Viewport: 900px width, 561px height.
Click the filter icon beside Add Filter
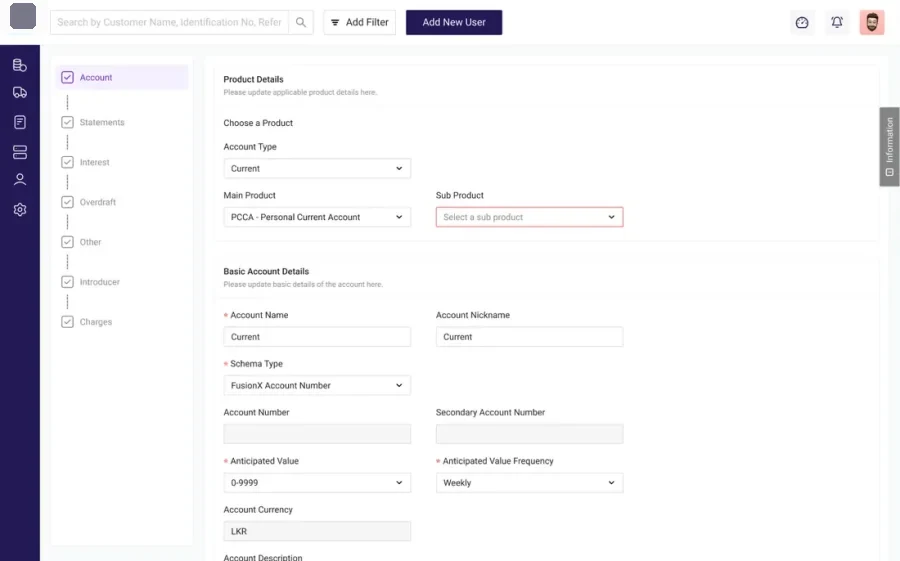click(x=335, y=22)
